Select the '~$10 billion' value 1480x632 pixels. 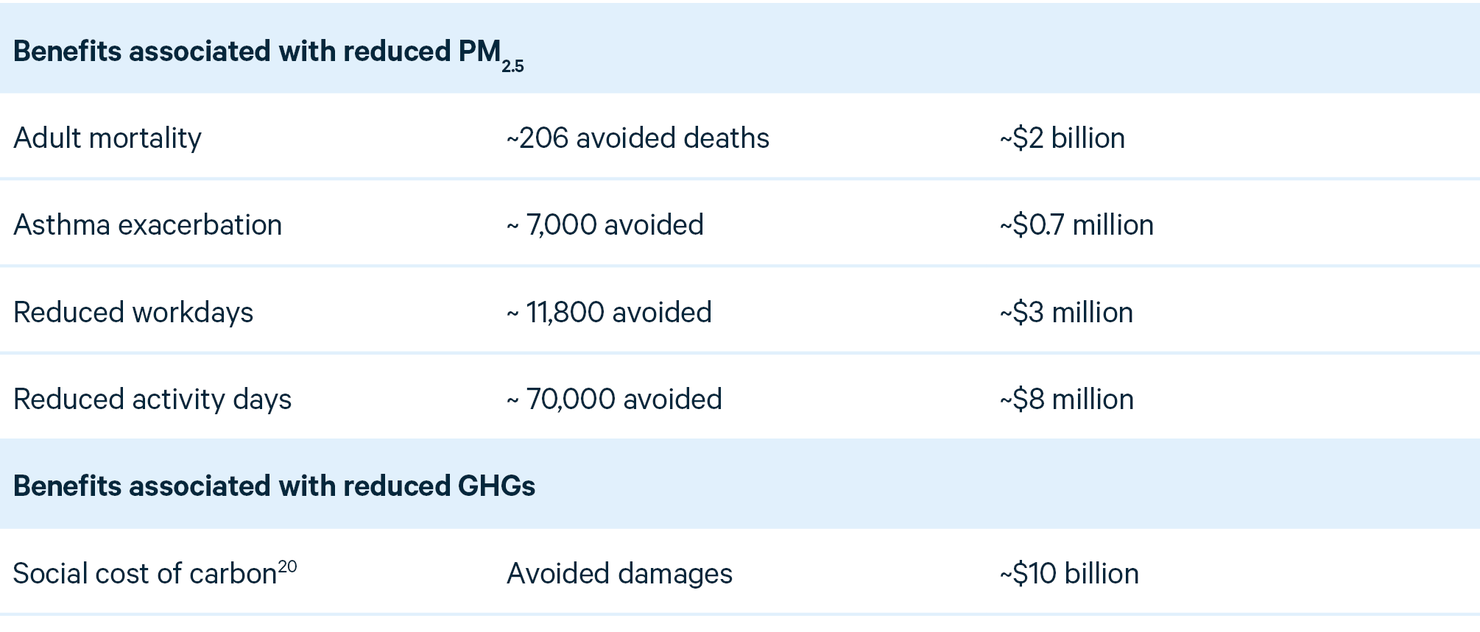1069,574
